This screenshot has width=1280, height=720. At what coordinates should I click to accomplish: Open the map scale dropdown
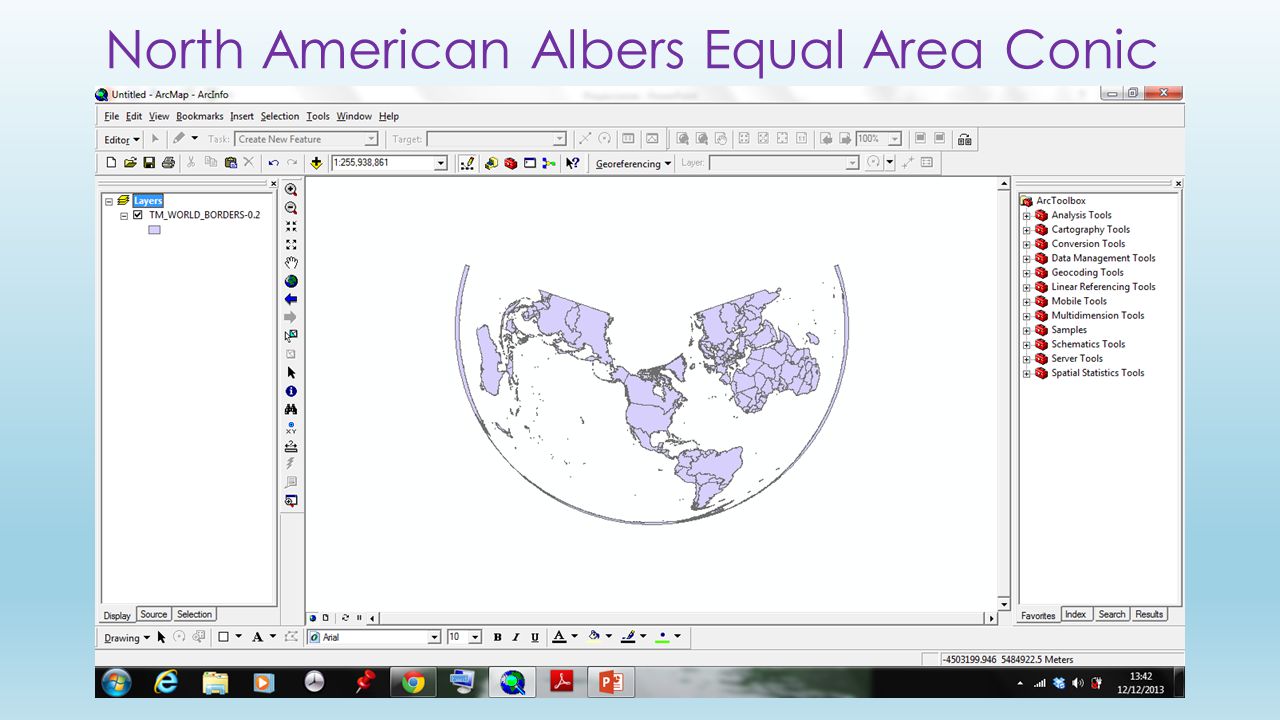pos(441,163)
